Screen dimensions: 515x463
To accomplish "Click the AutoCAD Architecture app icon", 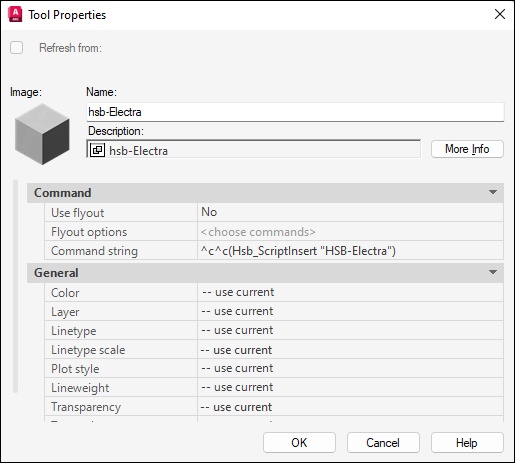I will tap(15, 14).
